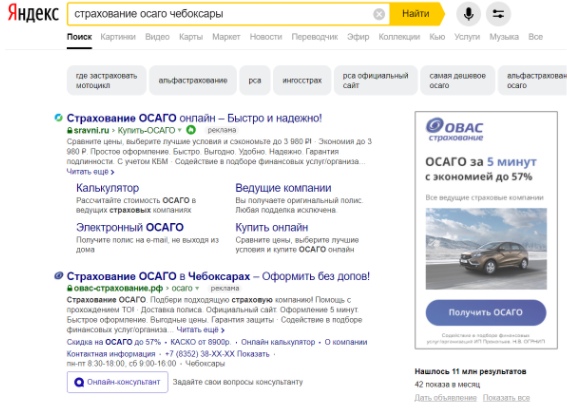Click the овас favicon beside second result
The image size is (567, 410).
coord(59,276)
